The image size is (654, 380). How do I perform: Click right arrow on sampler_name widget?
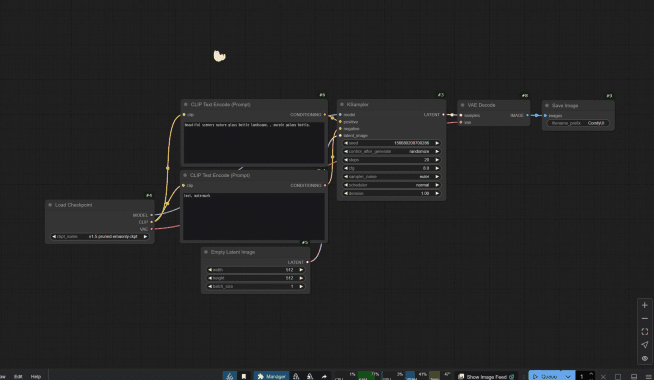click(x=437, y=176)
